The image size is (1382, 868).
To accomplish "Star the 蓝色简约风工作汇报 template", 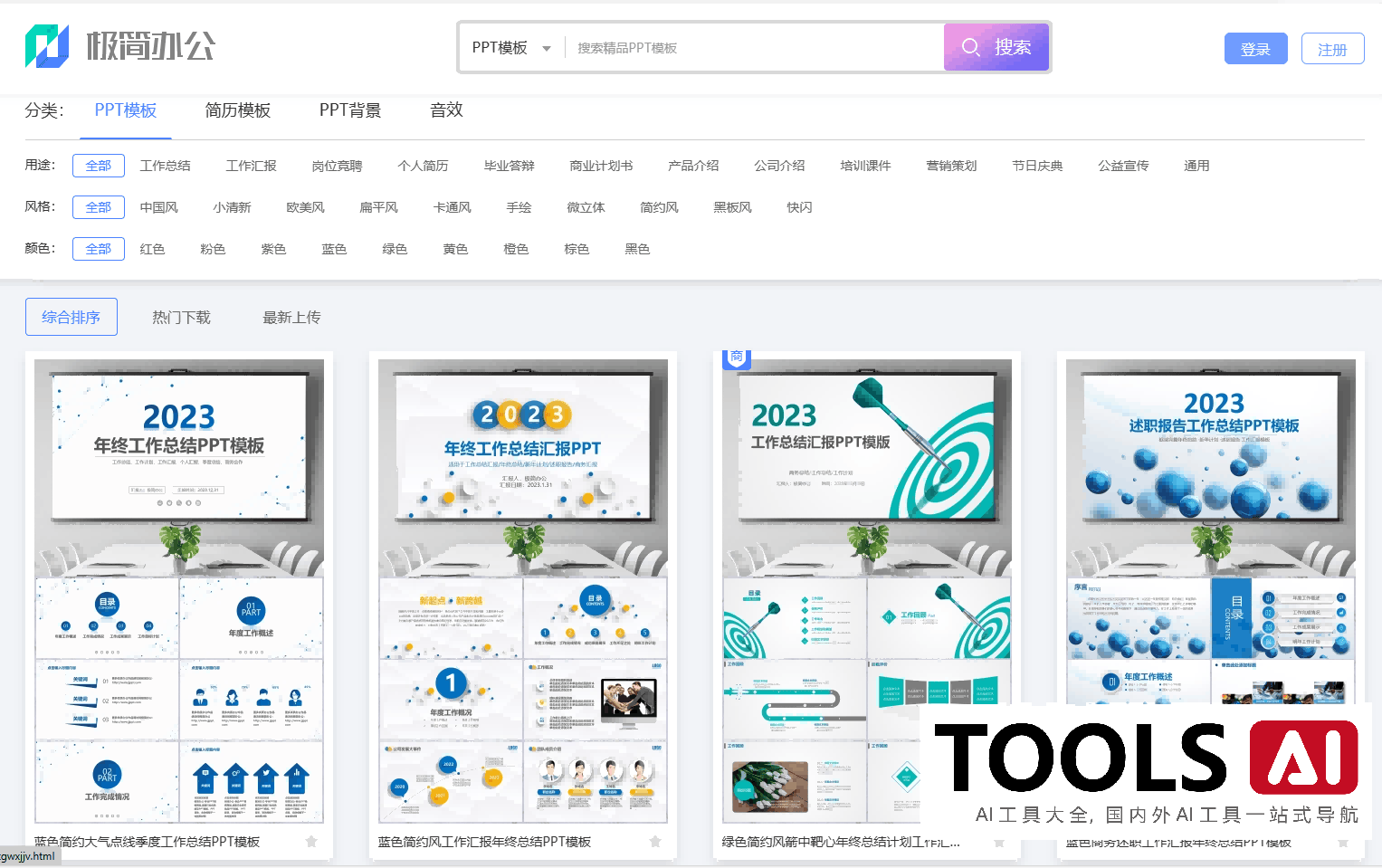I will (655, 842).
